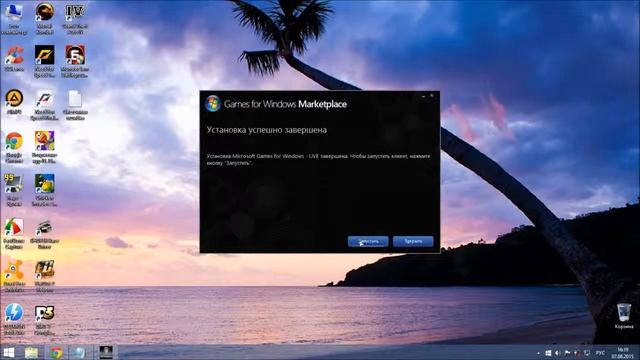Open the Google Chrome desktop shortcut
The width and height of the screenshot is (640, 360).
click(x=14, y=148)
